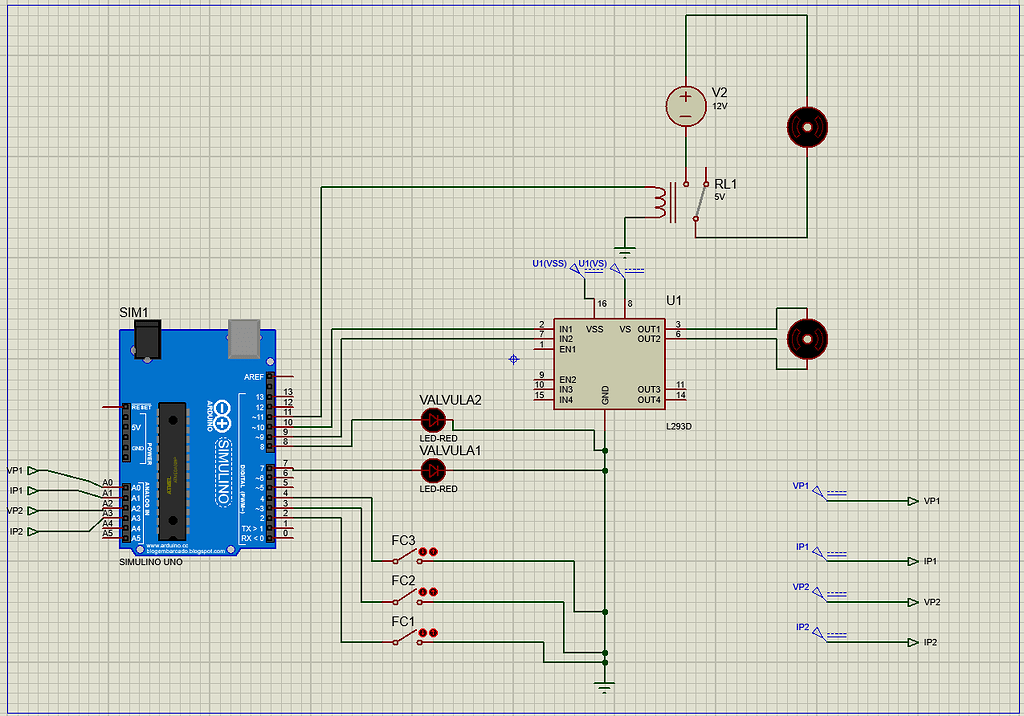
Task: Click the VP1 output terminal on the right
Action: [x=912, y=501]
